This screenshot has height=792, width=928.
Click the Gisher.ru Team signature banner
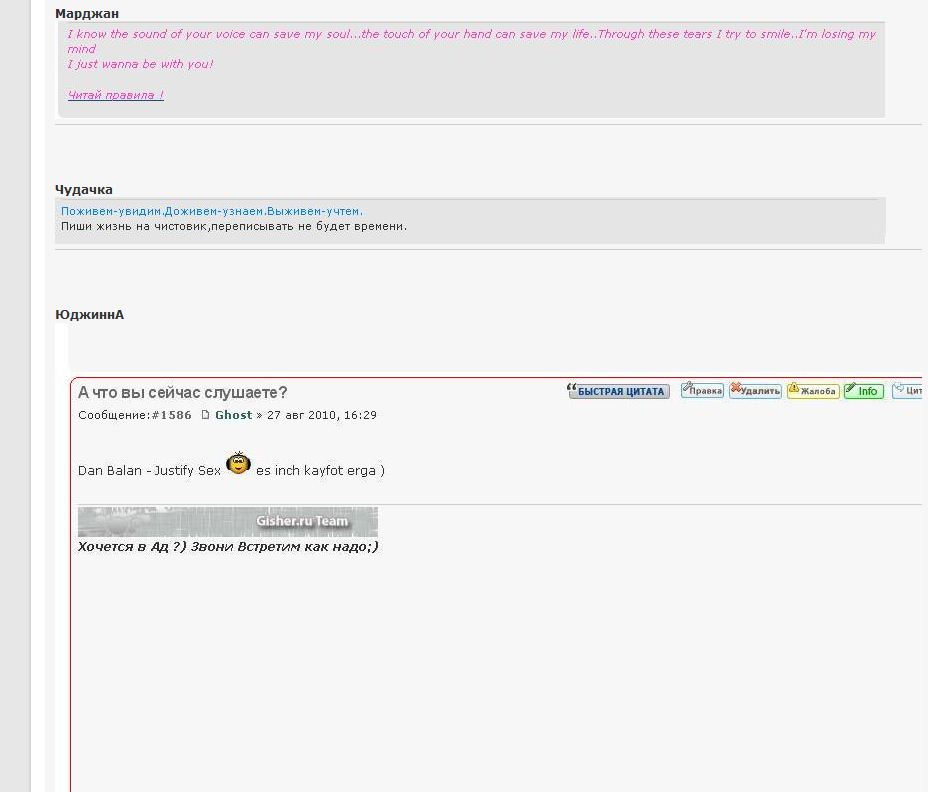pos(228,521)
